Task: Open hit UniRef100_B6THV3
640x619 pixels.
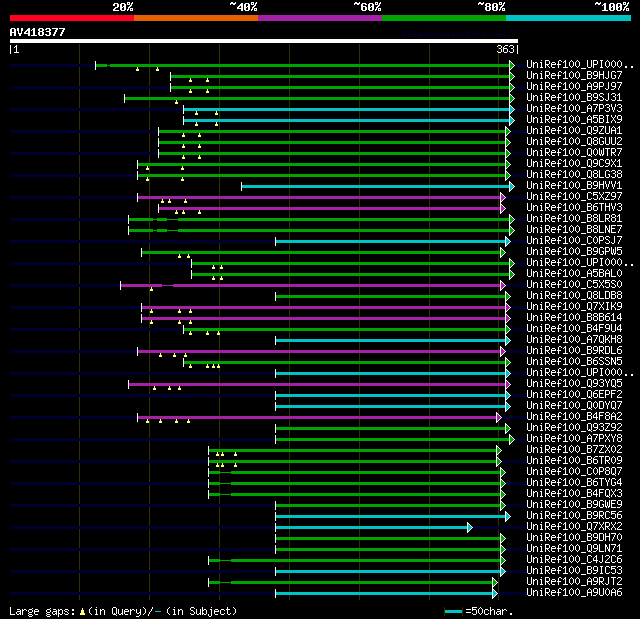Action: click(574, 208)
